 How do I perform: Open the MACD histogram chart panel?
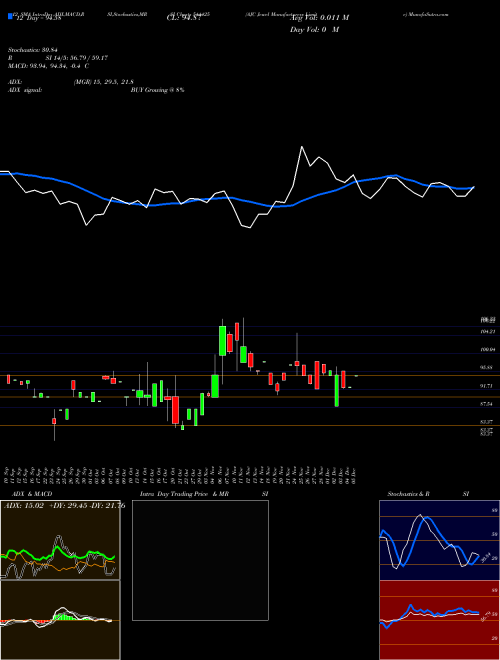pos(60,620)
